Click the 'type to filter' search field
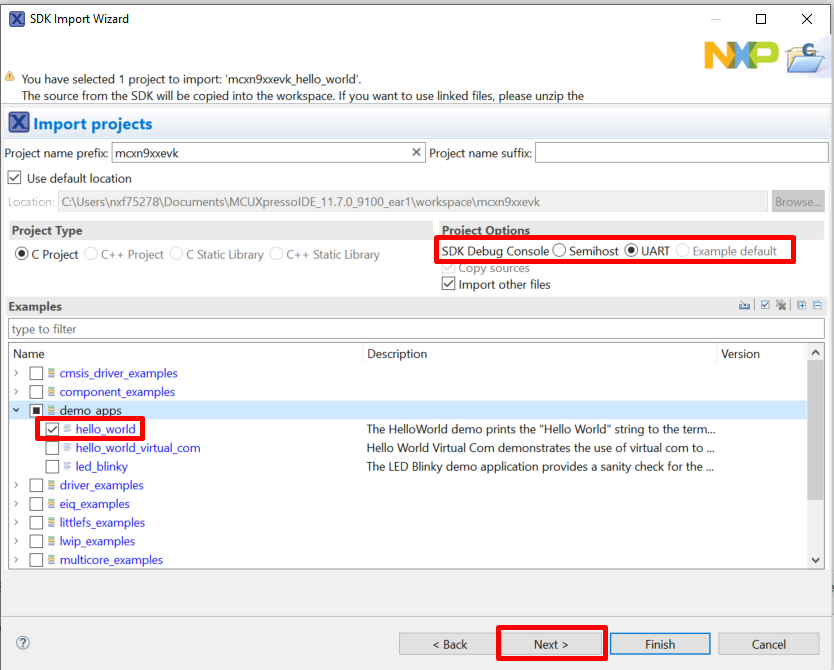 coord(416,329)
